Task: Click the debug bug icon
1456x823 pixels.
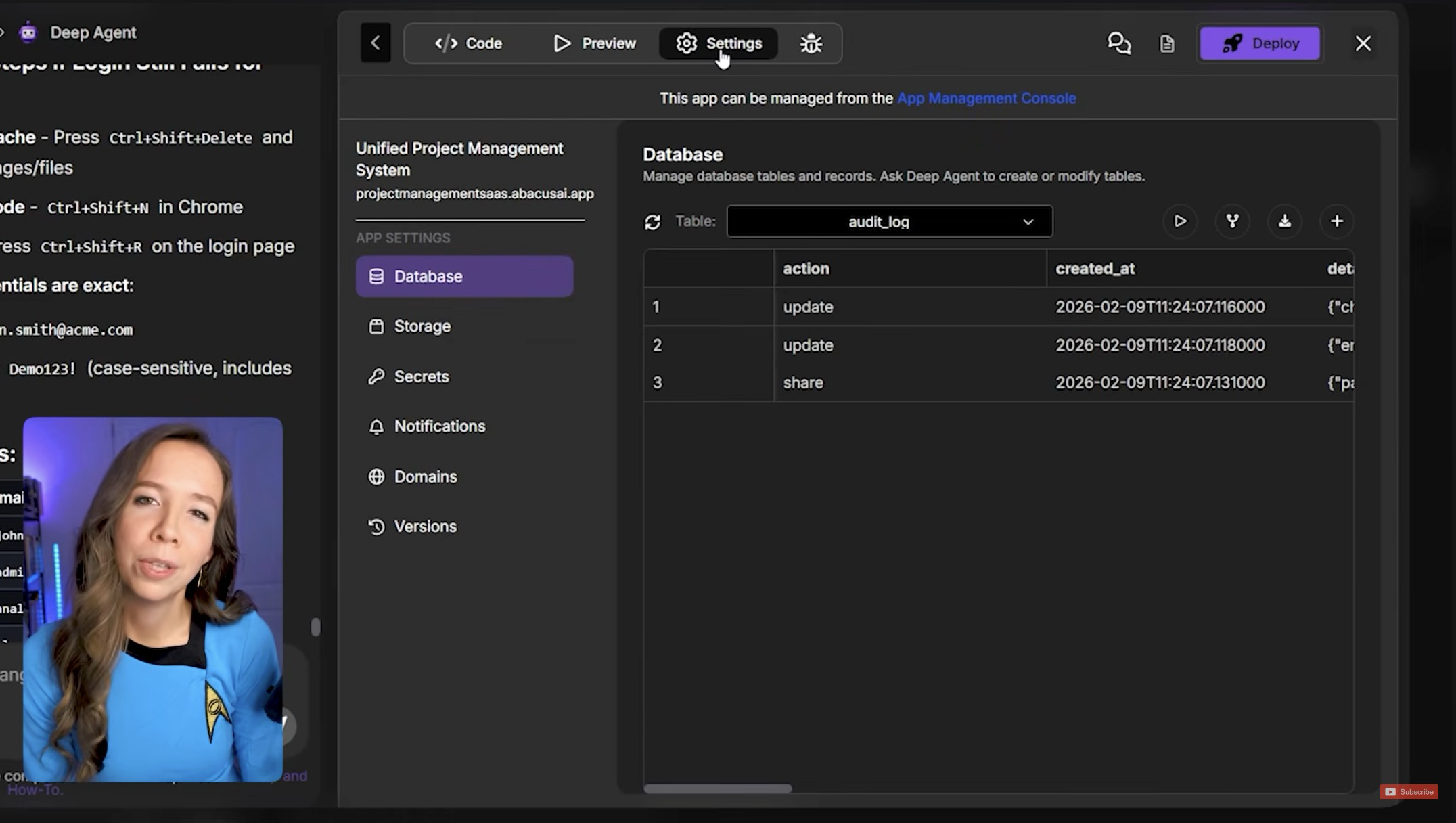Action: (x=811, y=43)
